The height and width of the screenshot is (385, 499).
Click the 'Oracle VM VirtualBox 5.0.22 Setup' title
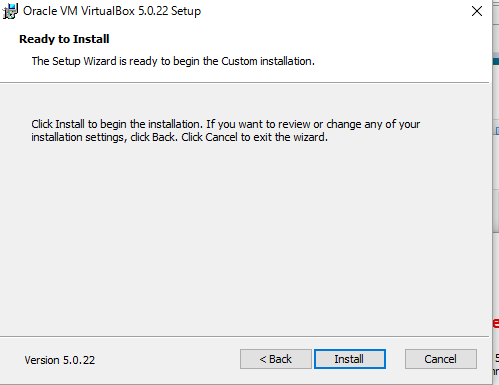point(112,11)
